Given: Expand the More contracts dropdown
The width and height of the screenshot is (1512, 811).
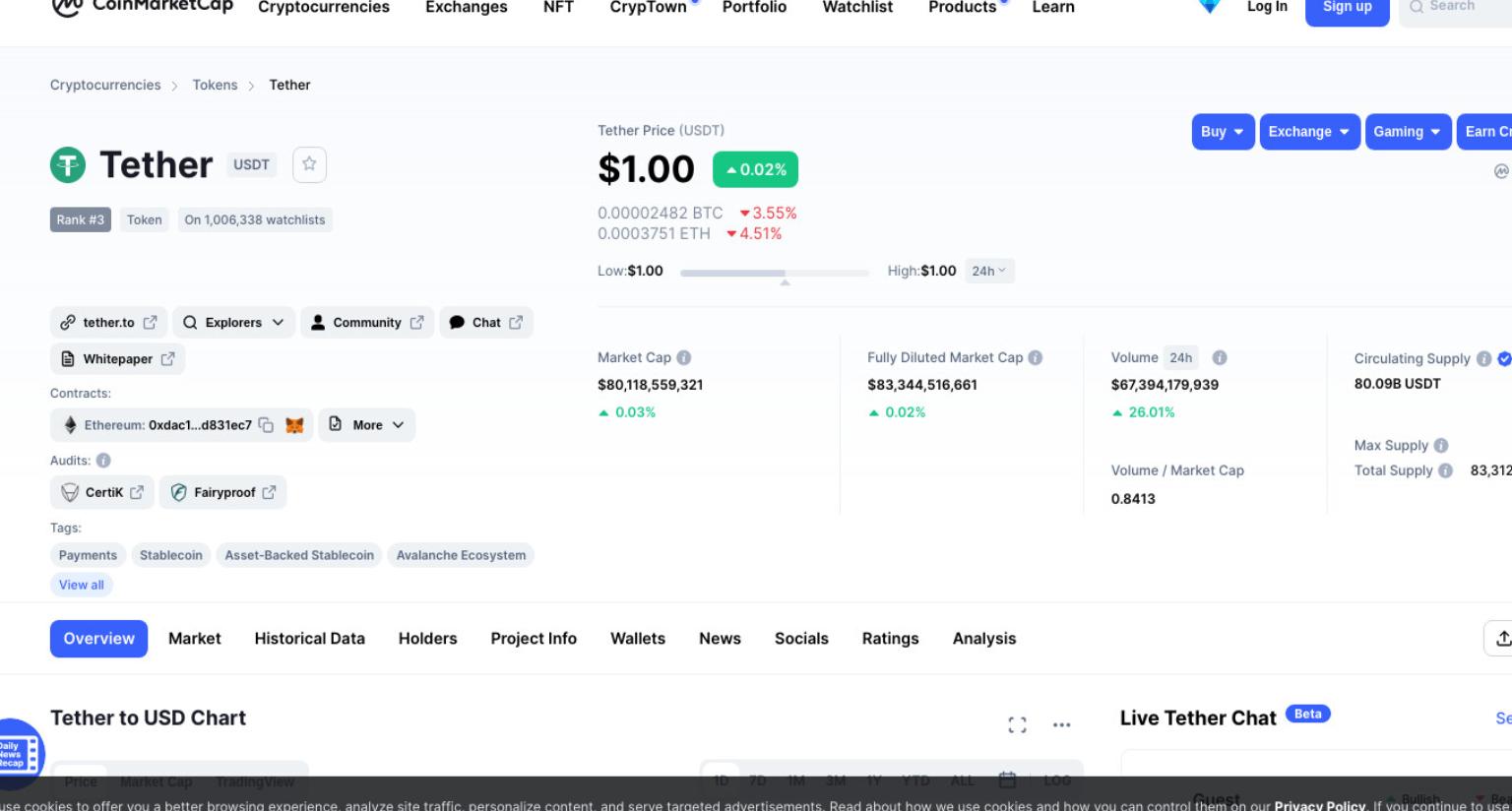Looking at the screenshot, I should [366, 425].
